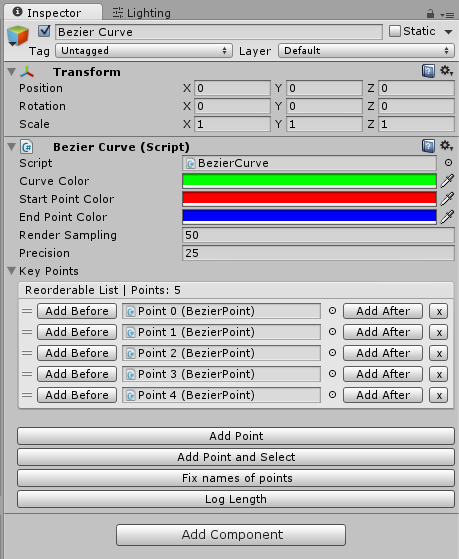Viewport: 459px width, 559px height.
Task: Click the C# script icon in component header
Action: tap(27, 147)
